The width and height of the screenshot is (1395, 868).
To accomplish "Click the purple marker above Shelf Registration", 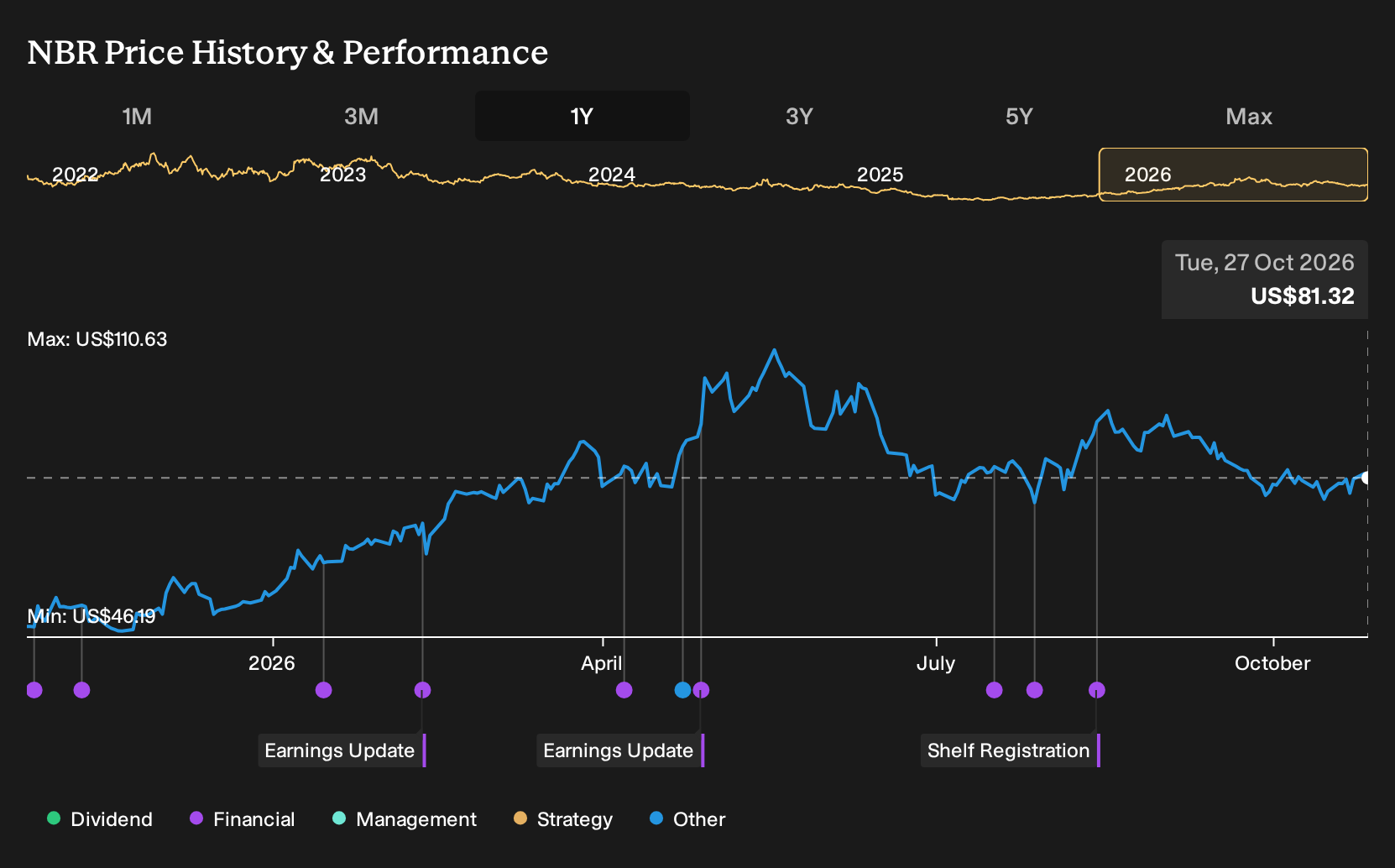I will tap(1097, 690).
